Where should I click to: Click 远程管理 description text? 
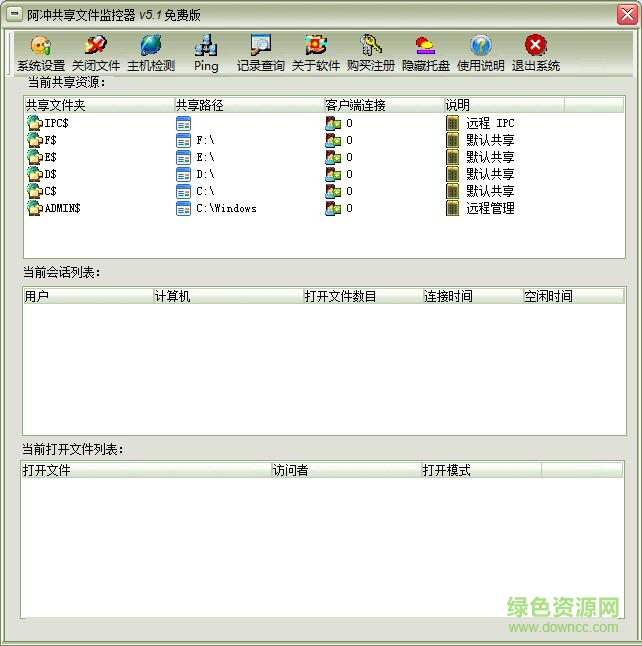[490, 208]
